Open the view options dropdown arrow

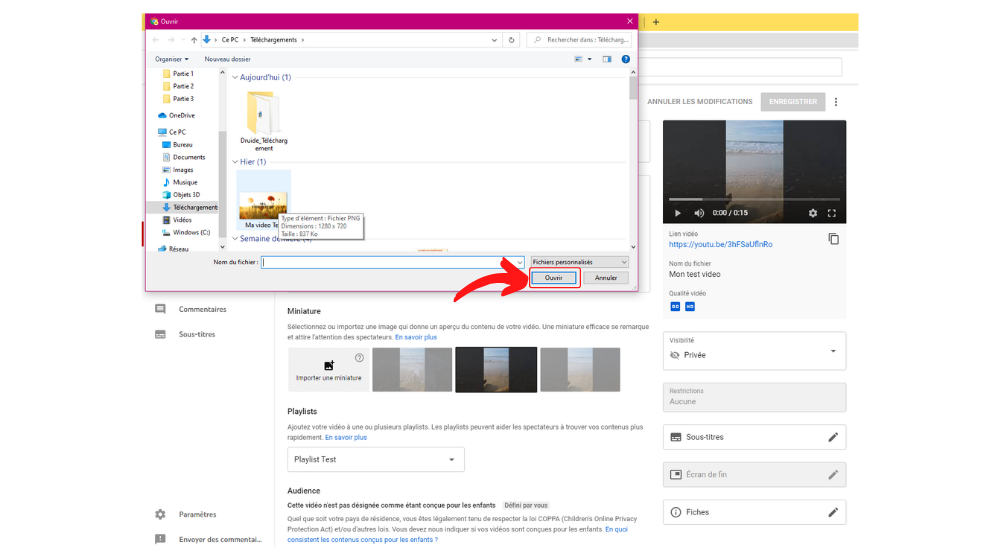tap(589, 59)
